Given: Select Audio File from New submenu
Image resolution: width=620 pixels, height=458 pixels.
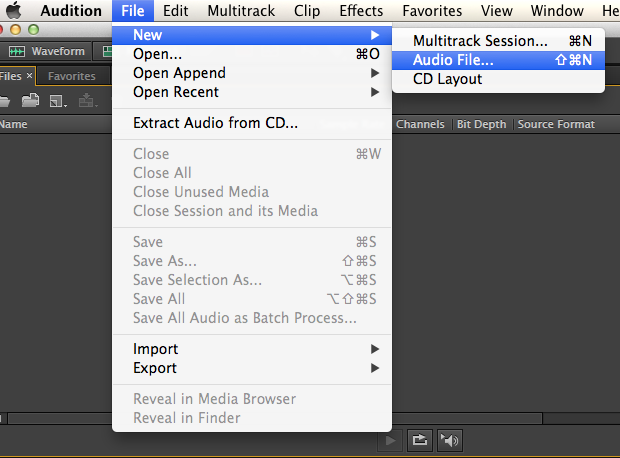Looking at the screenshot, I should point(453,60).
